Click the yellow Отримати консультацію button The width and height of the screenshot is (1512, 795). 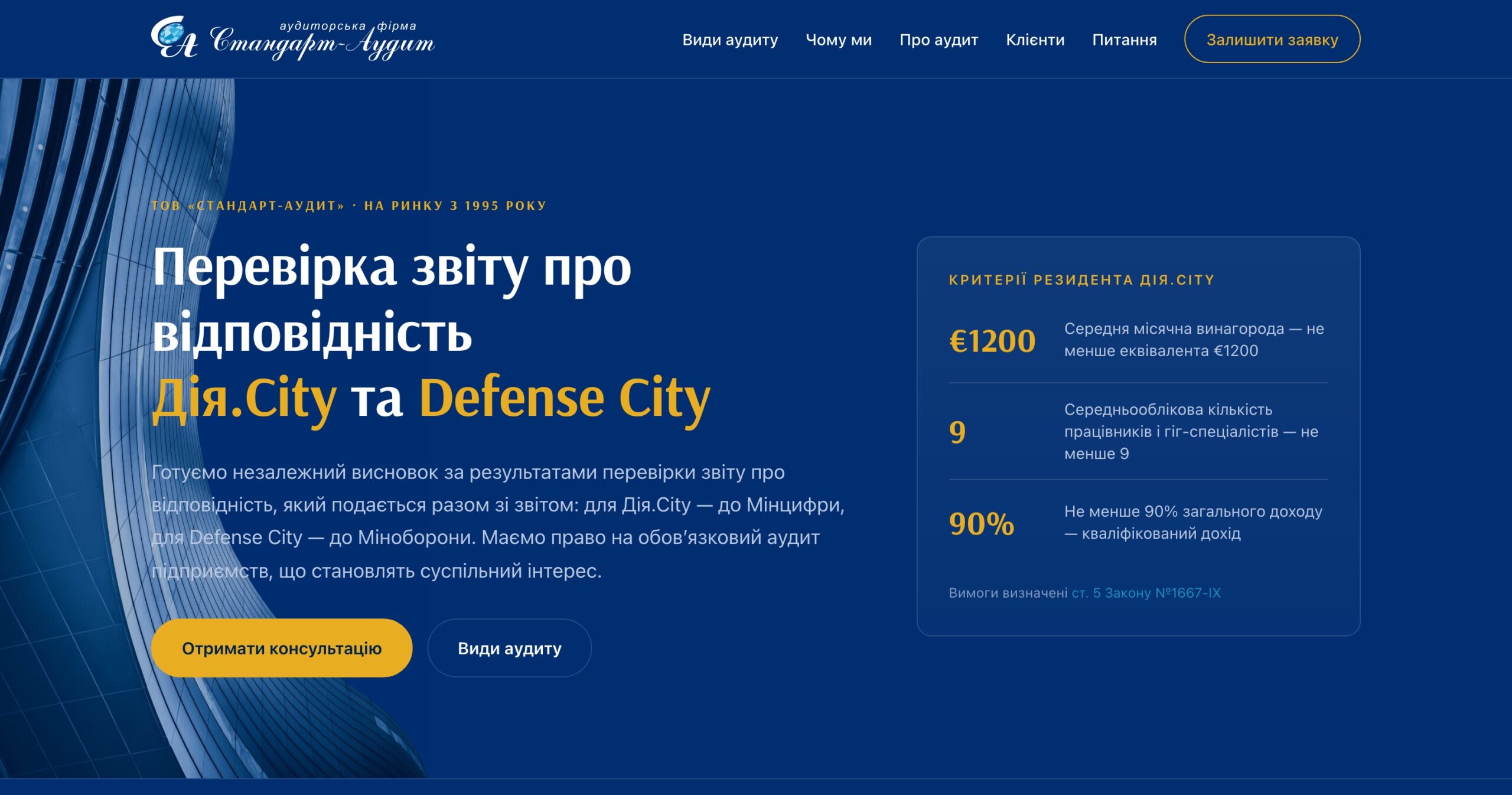click(x=282, y=648)
